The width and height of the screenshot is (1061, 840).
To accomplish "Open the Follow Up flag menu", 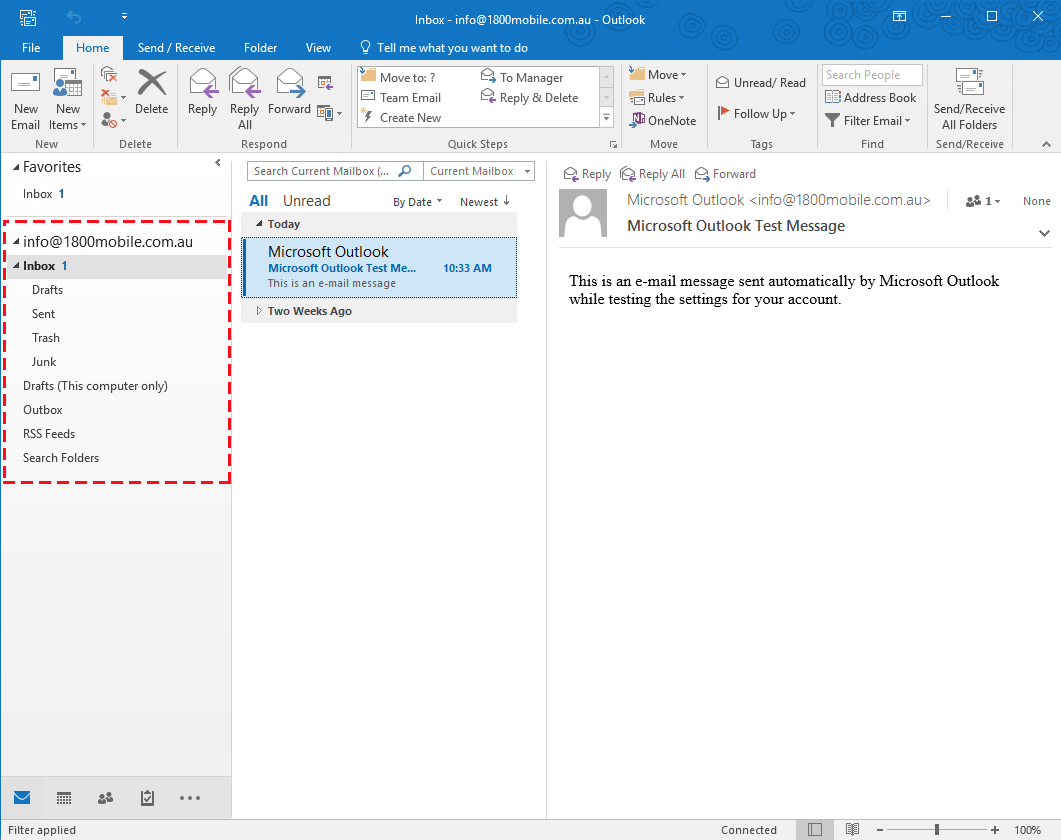I will point(756,114).
